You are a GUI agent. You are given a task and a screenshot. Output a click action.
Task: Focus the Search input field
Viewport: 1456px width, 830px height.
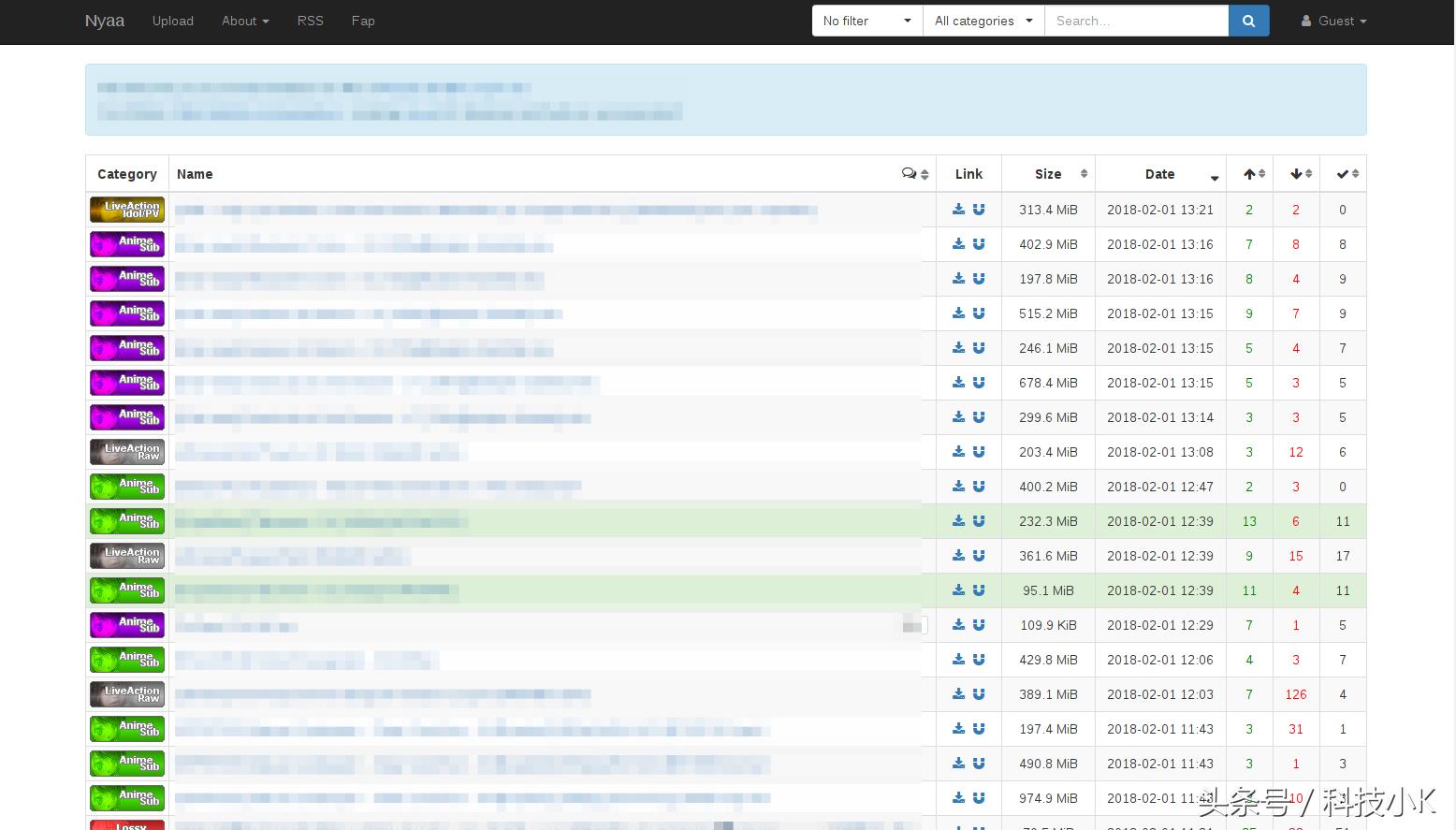pyautogui.click(x=1136, y=21)
